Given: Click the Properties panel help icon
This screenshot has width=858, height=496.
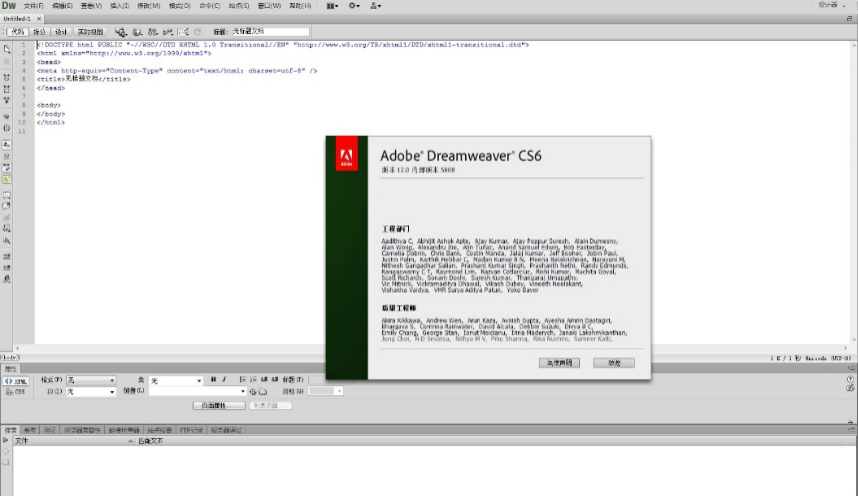Looking at the screenshot, I should (850, 379).
